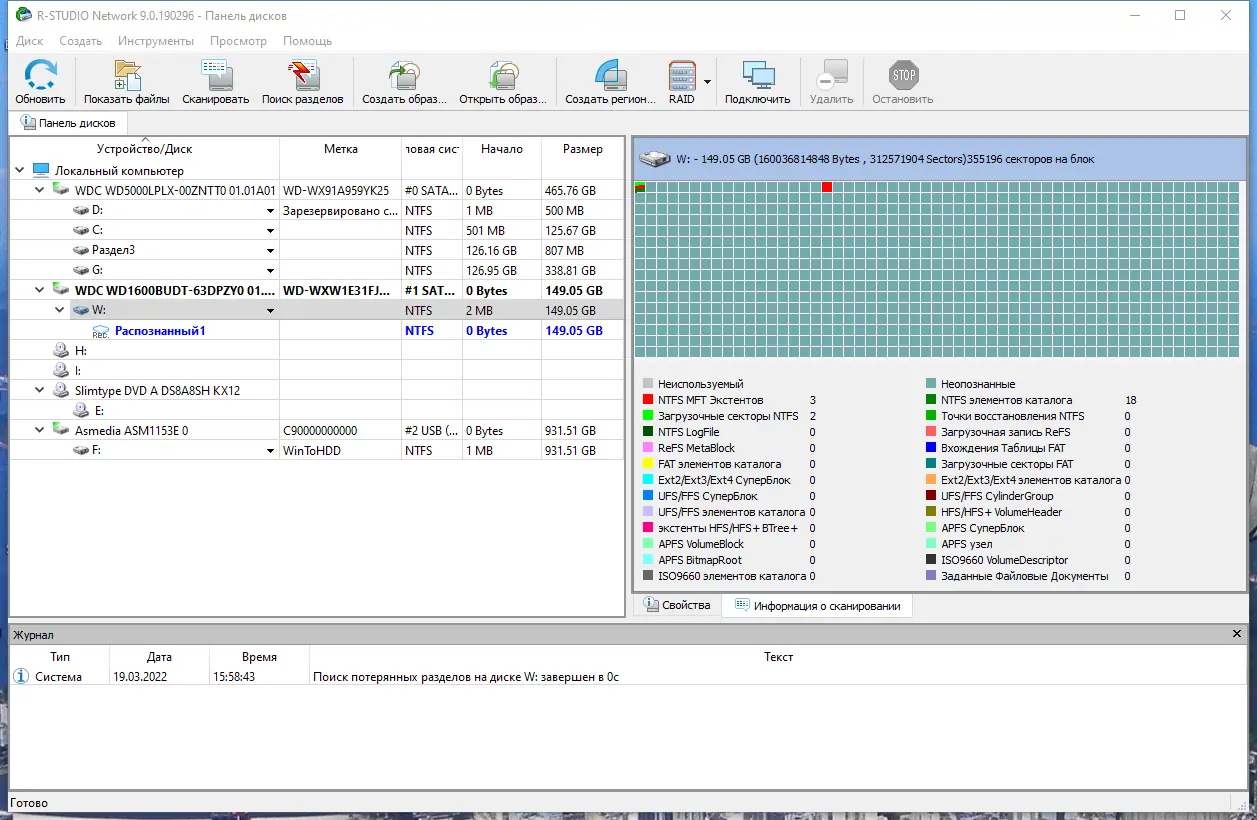The width and height of the screenshot is (1257, 820).
Task: Select the Раздел3 partition row
Action: (x=317, y=250)
